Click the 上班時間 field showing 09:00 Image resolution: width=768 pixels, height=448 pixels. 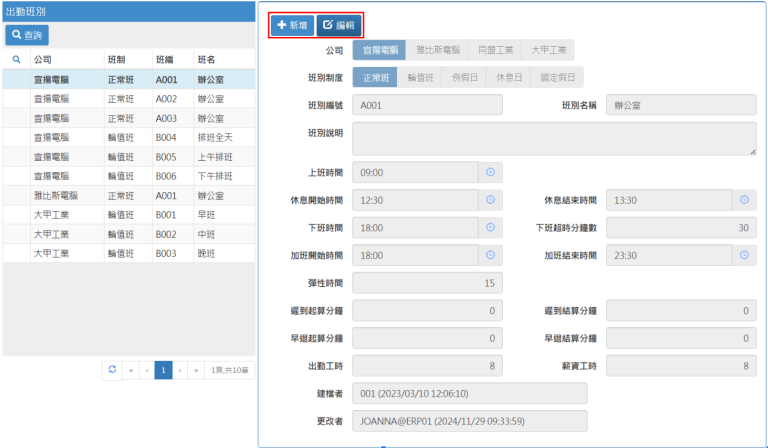coord(415,172)
